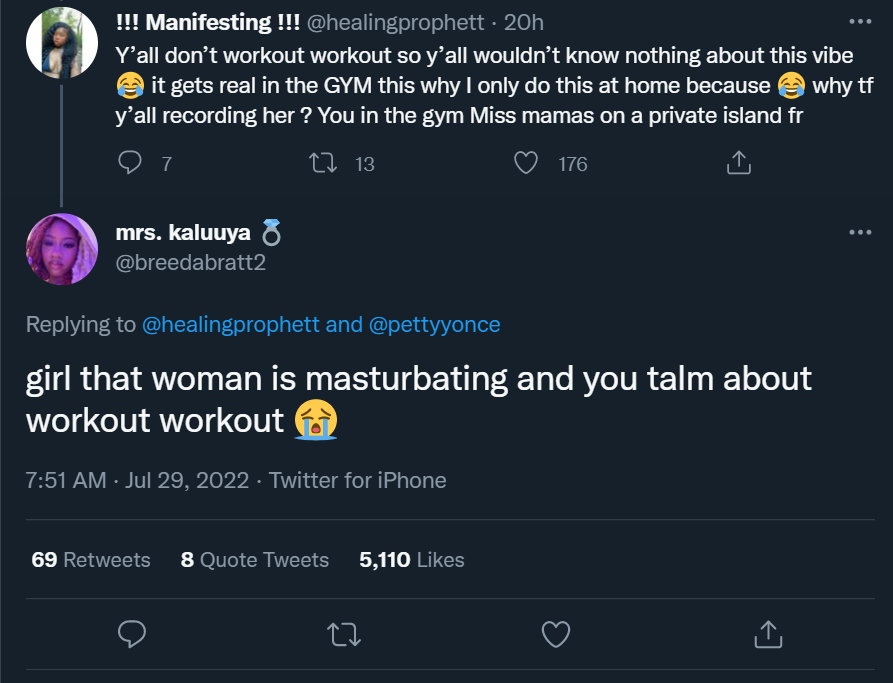View the 69 Retweets list
Viewport: 893px width, 683px height.
click(x=91, y=560)
